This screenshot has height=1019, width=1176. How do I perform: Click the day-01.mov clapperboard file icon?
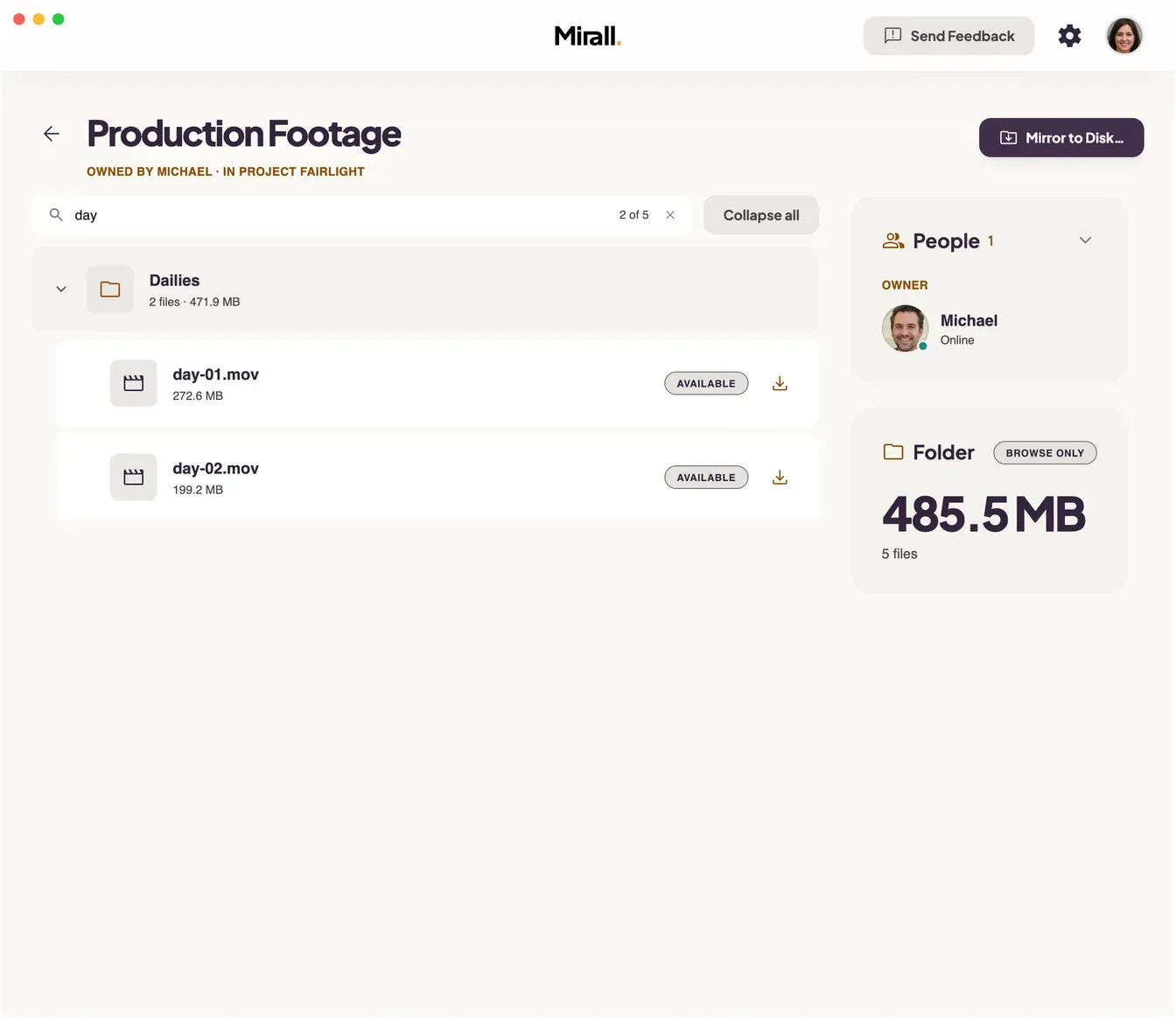point(134,383)
